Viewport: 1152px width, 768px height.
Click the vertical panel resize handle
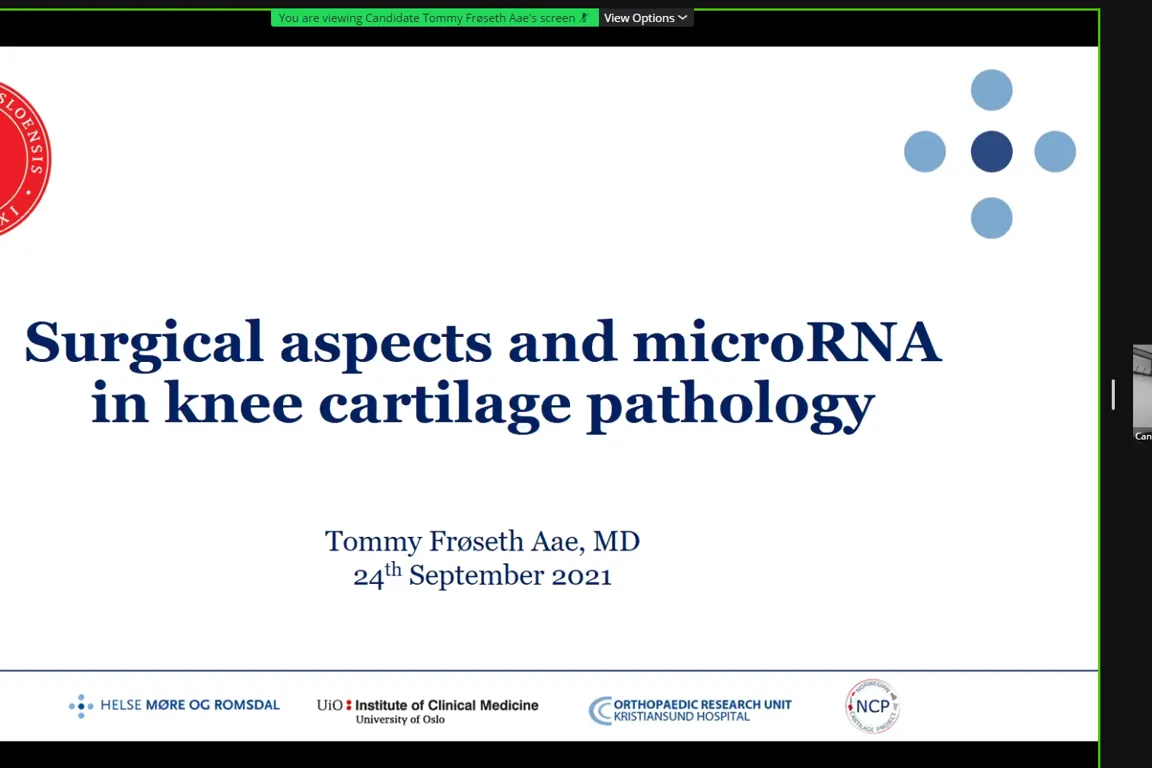1113,394
